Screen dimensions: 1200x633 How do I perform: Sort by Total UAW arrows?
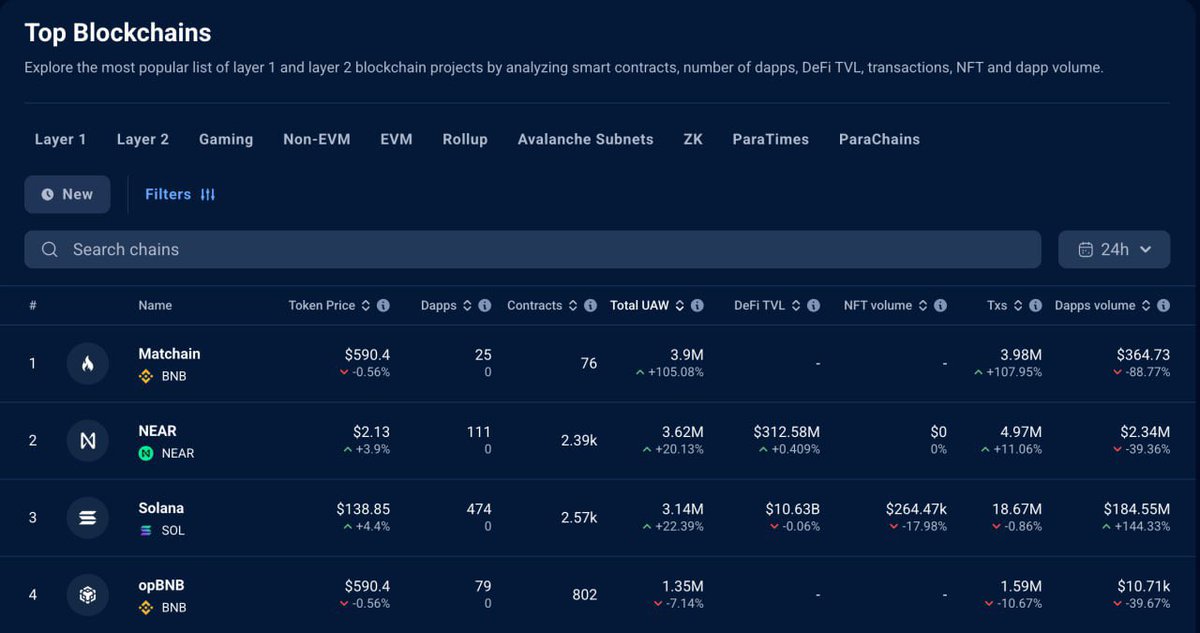point(680,306)
